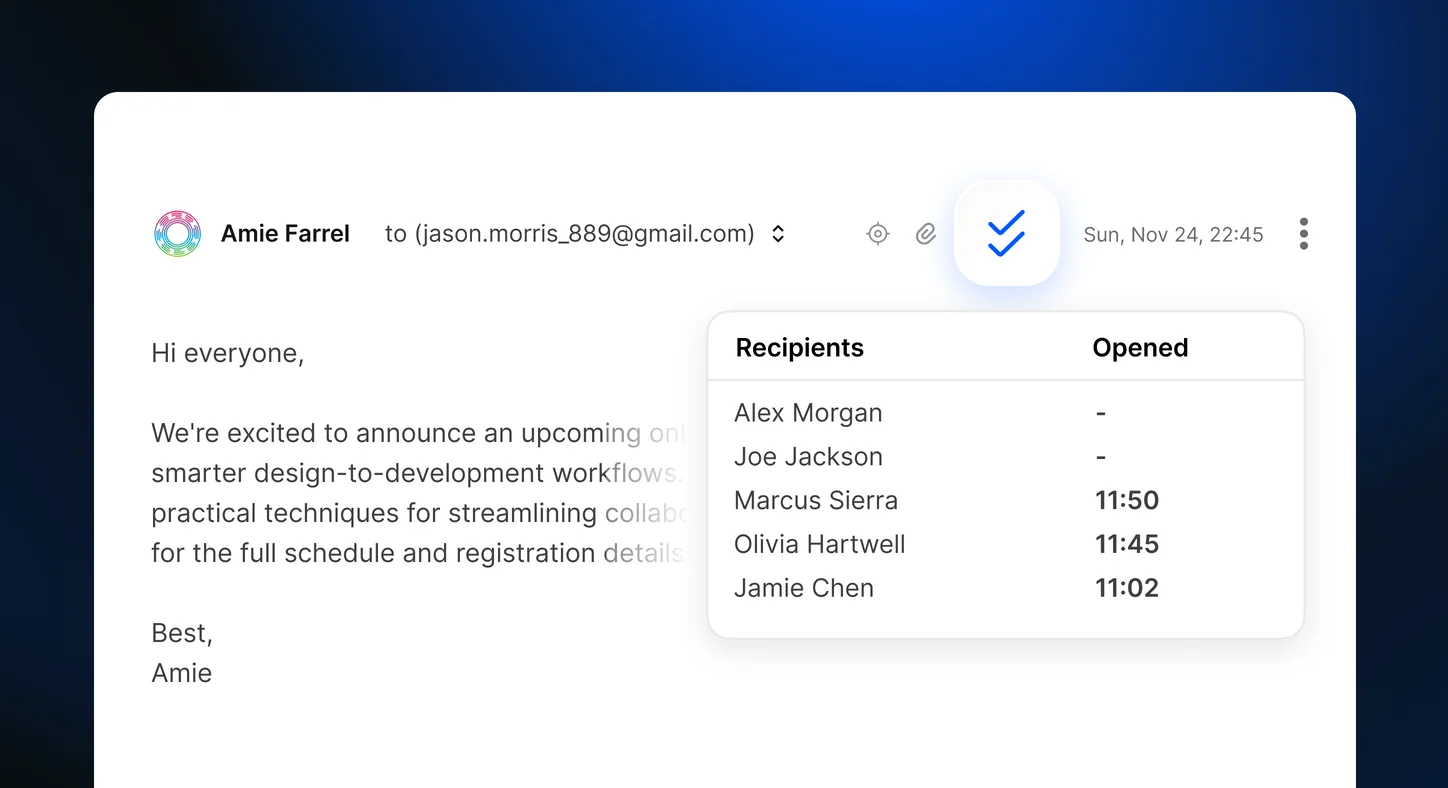
Task: Select recipient Marcus Sierra
Action: click(816, 501)
